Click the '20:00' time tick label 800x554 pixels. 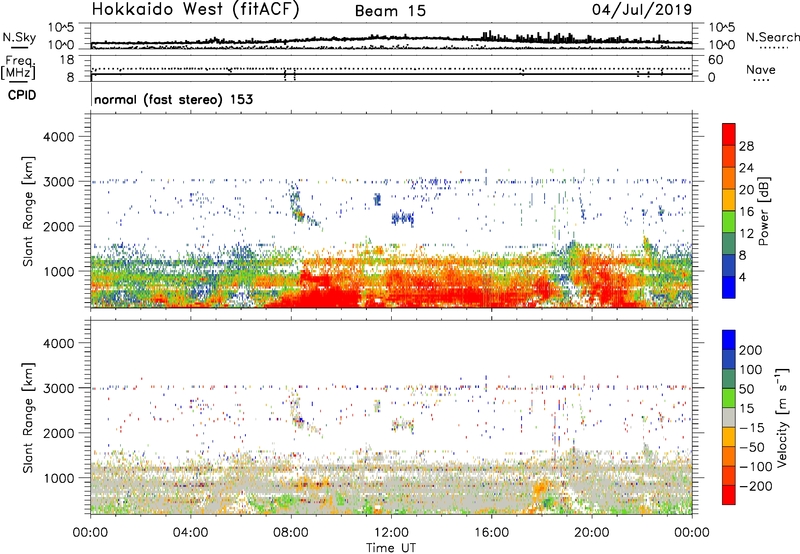point(591,533)
